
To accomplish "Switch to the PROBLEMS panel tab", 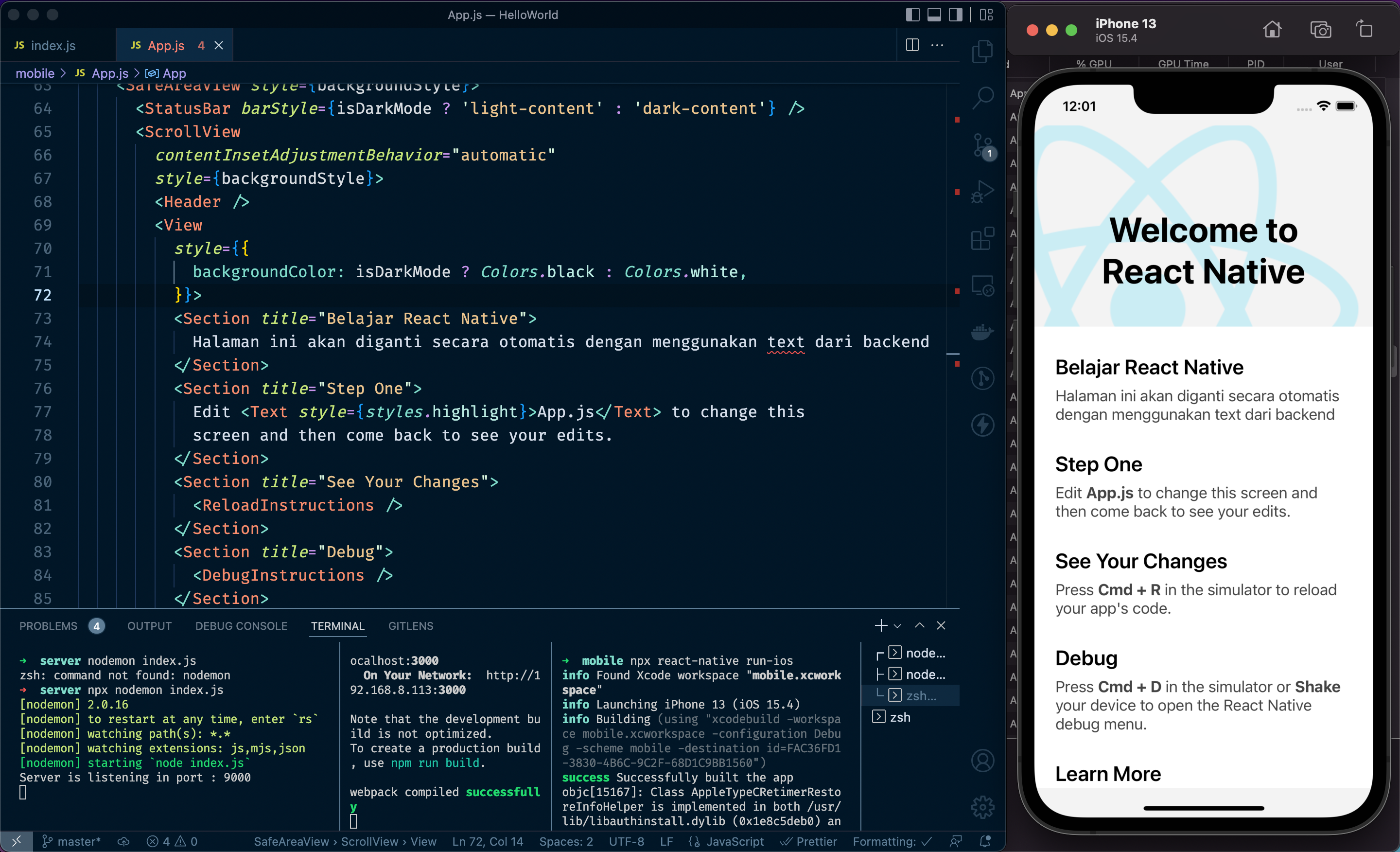I will click(x=48, y=626).
